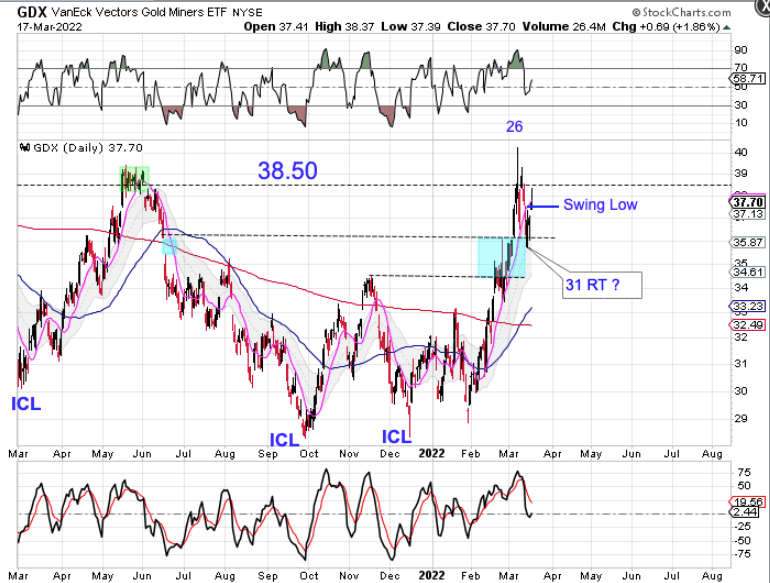Click the green highlight box at May peak

(134, 178)
